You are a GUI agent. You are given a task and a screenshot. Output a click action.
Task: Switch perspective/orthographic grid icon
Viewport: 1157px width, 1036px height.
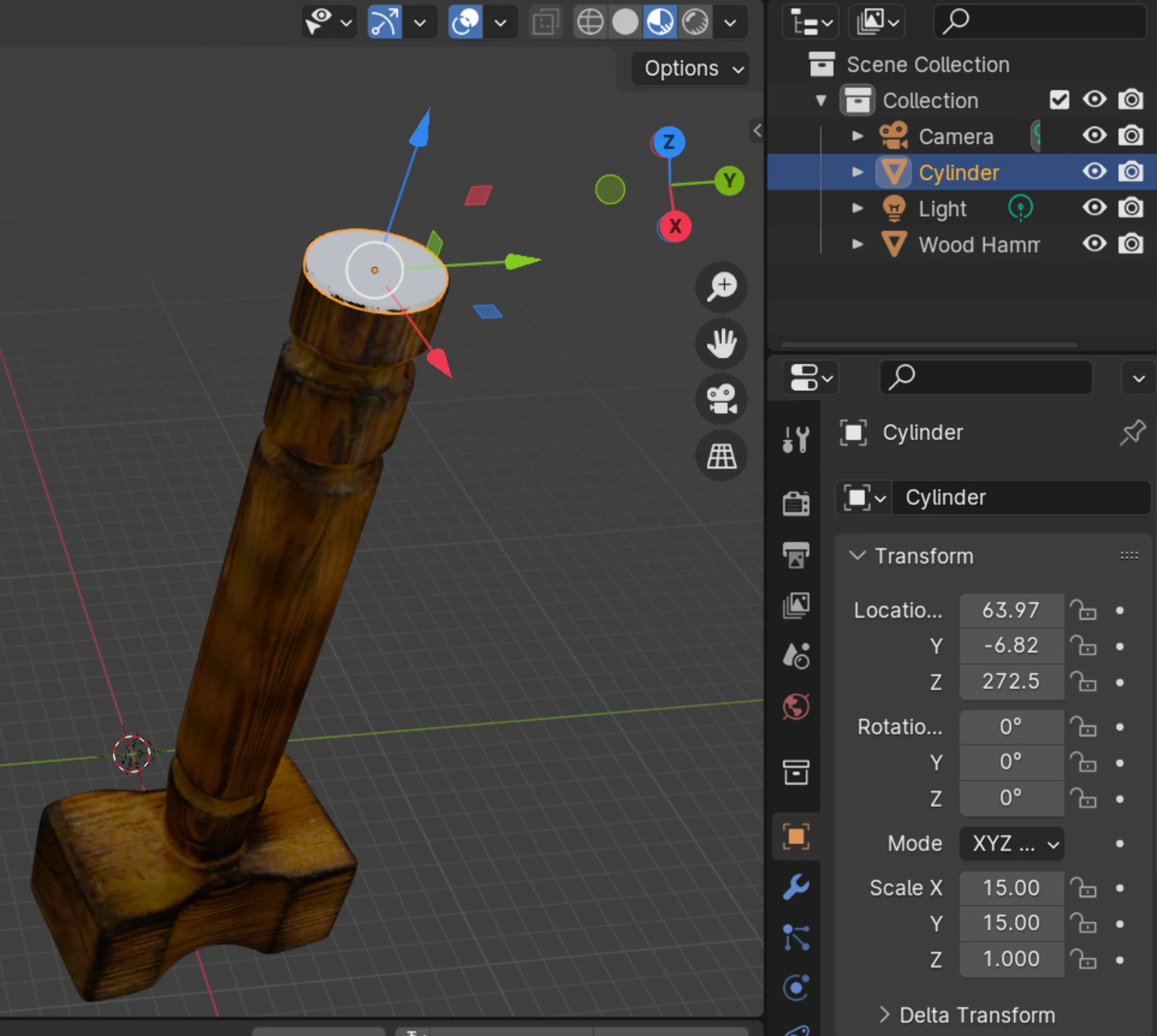721,456
